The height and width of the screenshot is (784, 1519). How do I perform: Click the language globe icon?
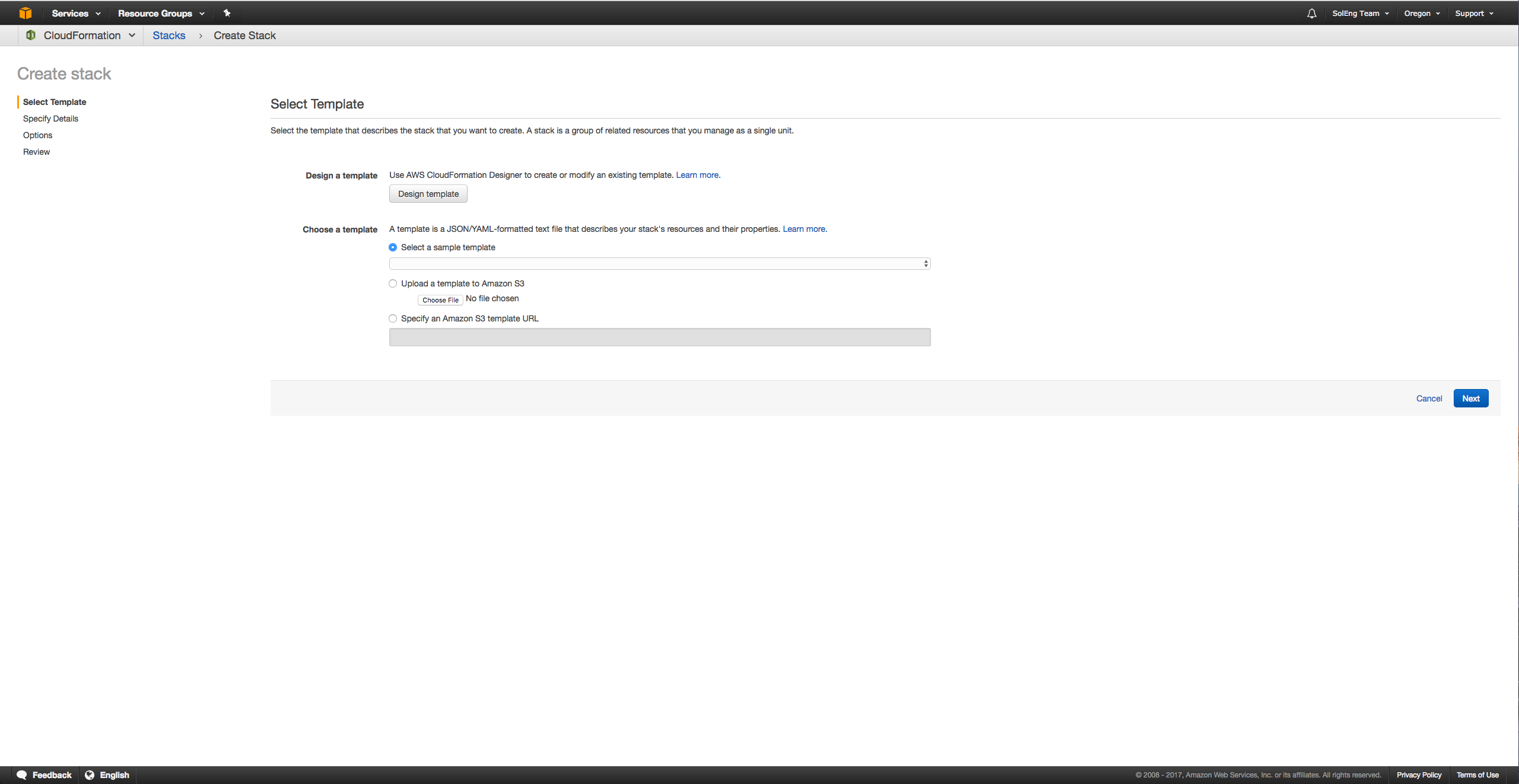point(89,775)
